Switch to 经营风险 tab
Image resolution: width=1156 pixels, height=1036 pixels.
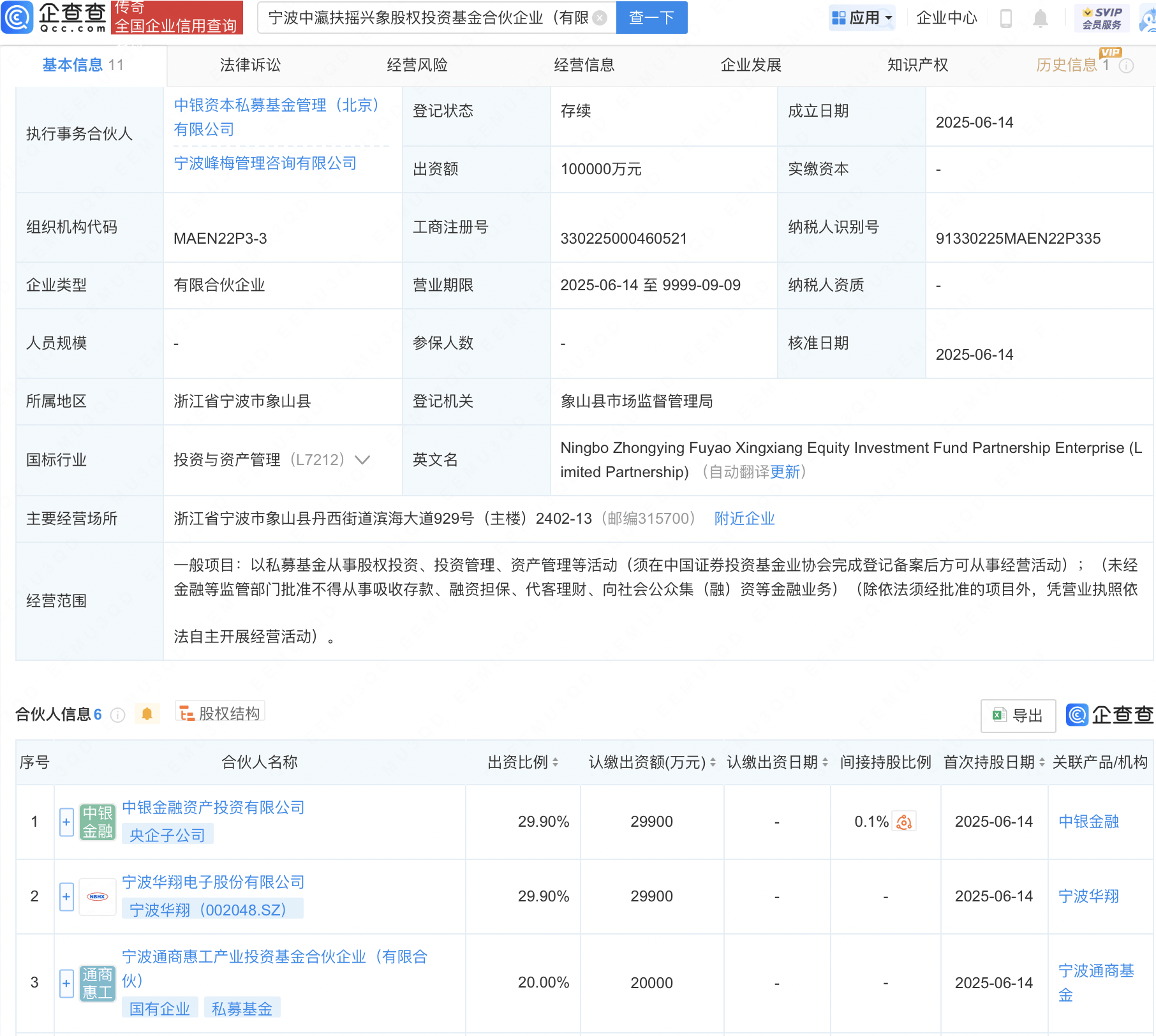(x=417, y=65)
